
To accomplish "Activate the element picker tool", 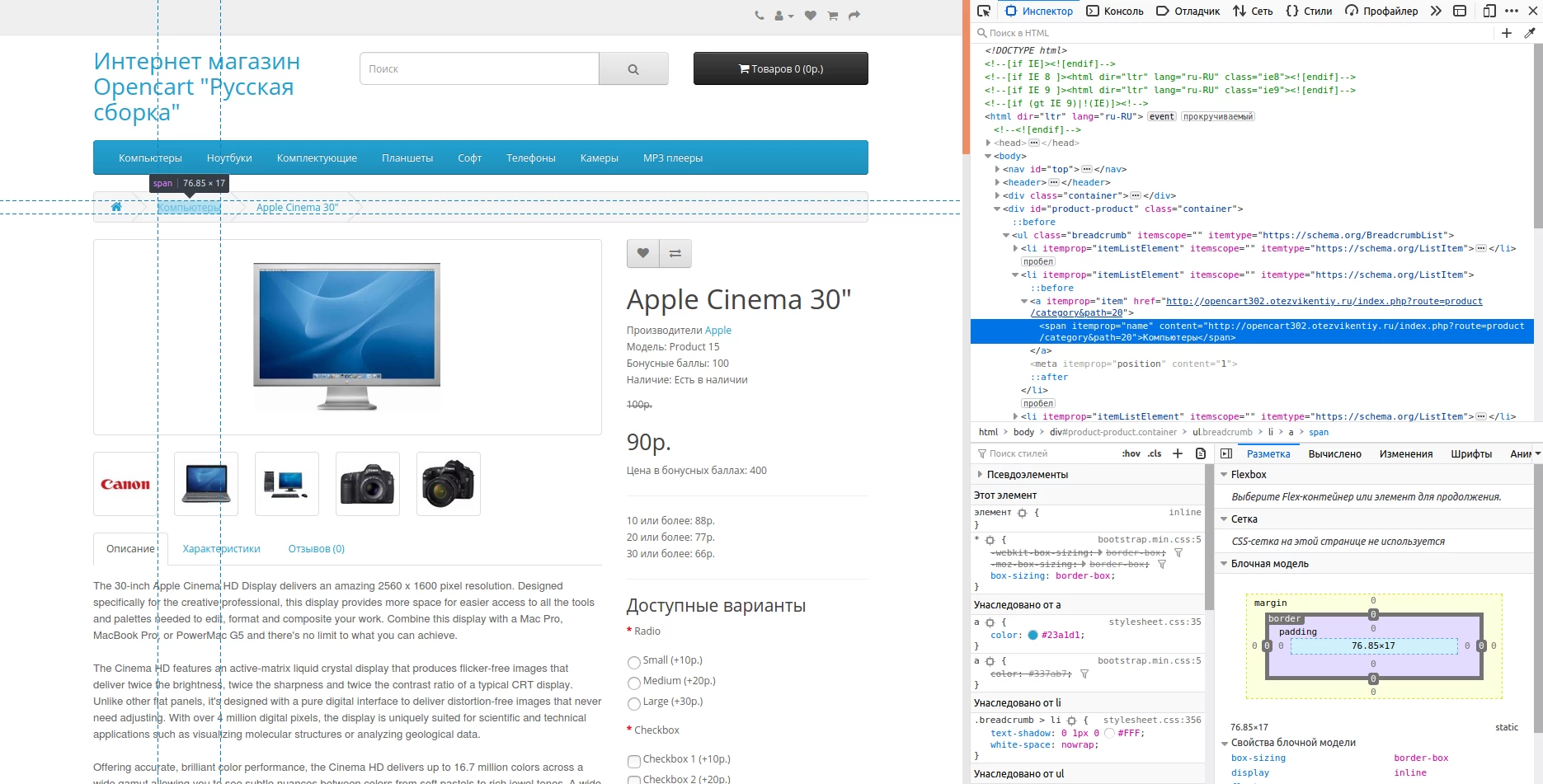I will [x=984, y=11].
